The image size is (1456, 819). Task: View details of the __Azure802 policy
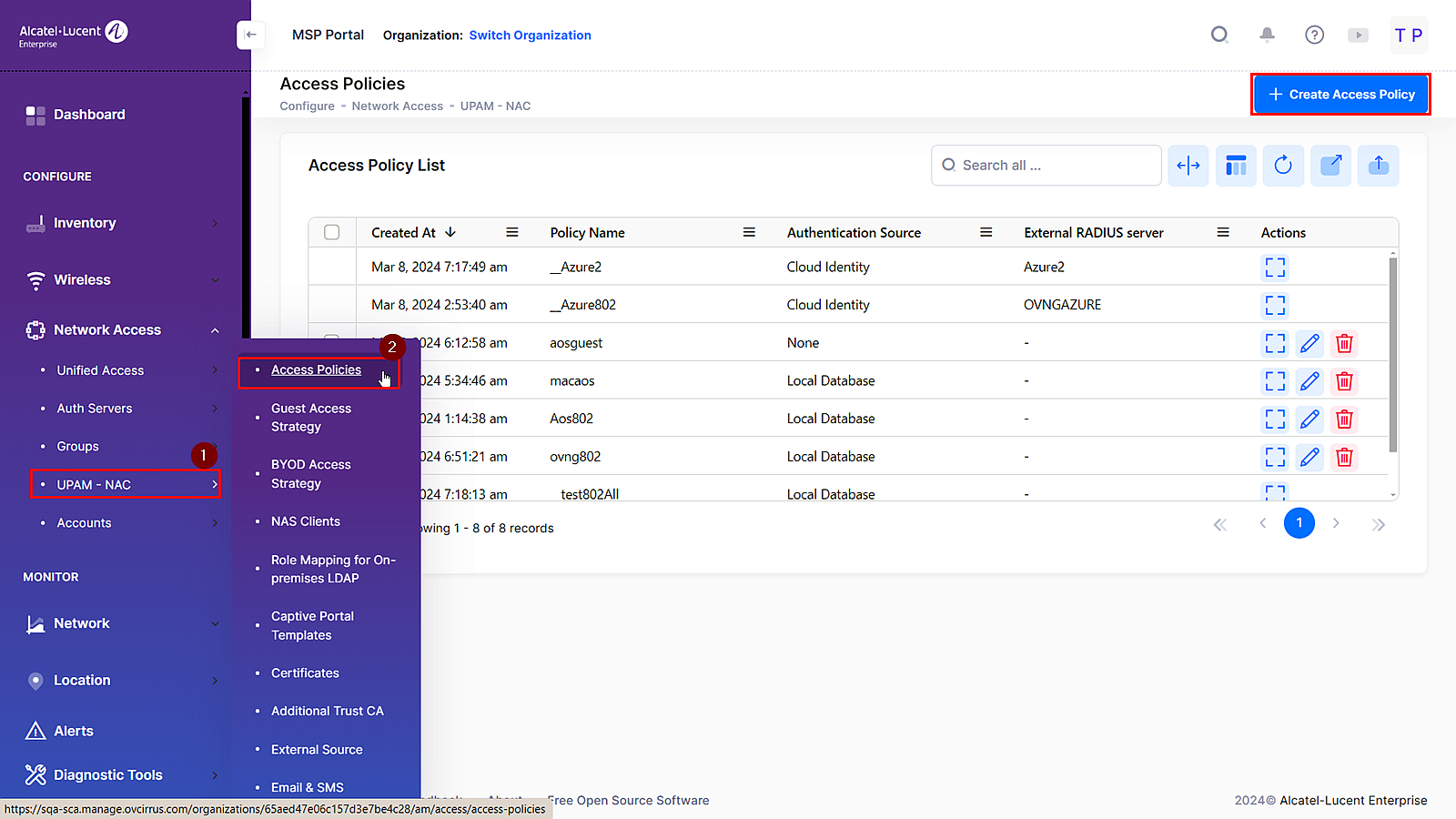tap(1275, 305)
